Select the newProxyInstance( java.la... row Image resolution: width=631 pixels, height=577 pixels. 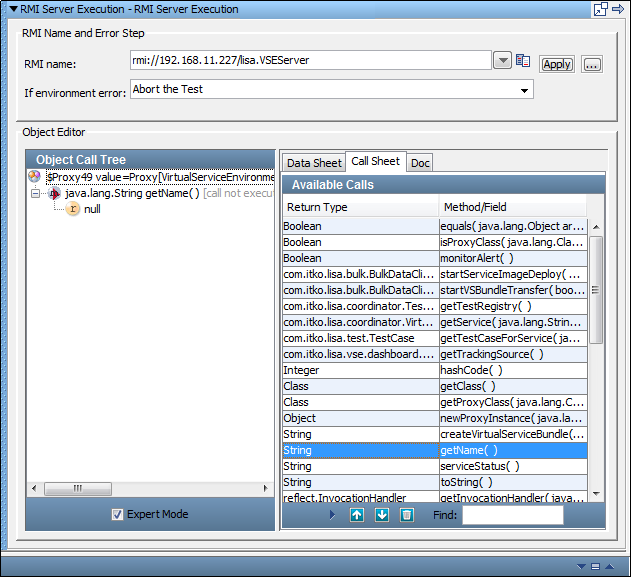tap(435, 418)
